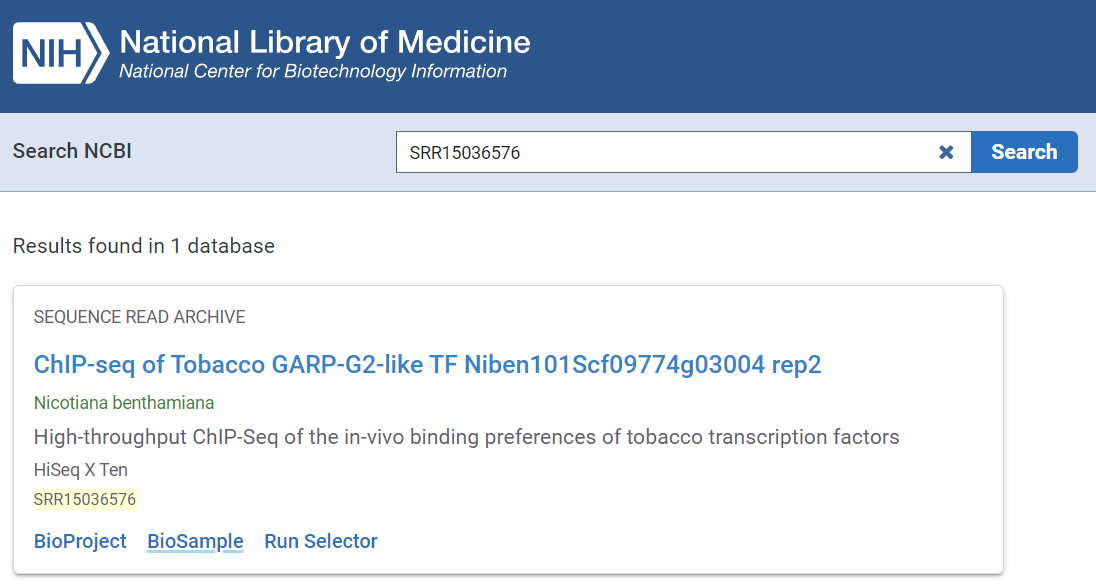The width and height of the screenshot is (1096, 586).
Task: Click the National Library of Medicine title
Action: click(x=325, y=42)
